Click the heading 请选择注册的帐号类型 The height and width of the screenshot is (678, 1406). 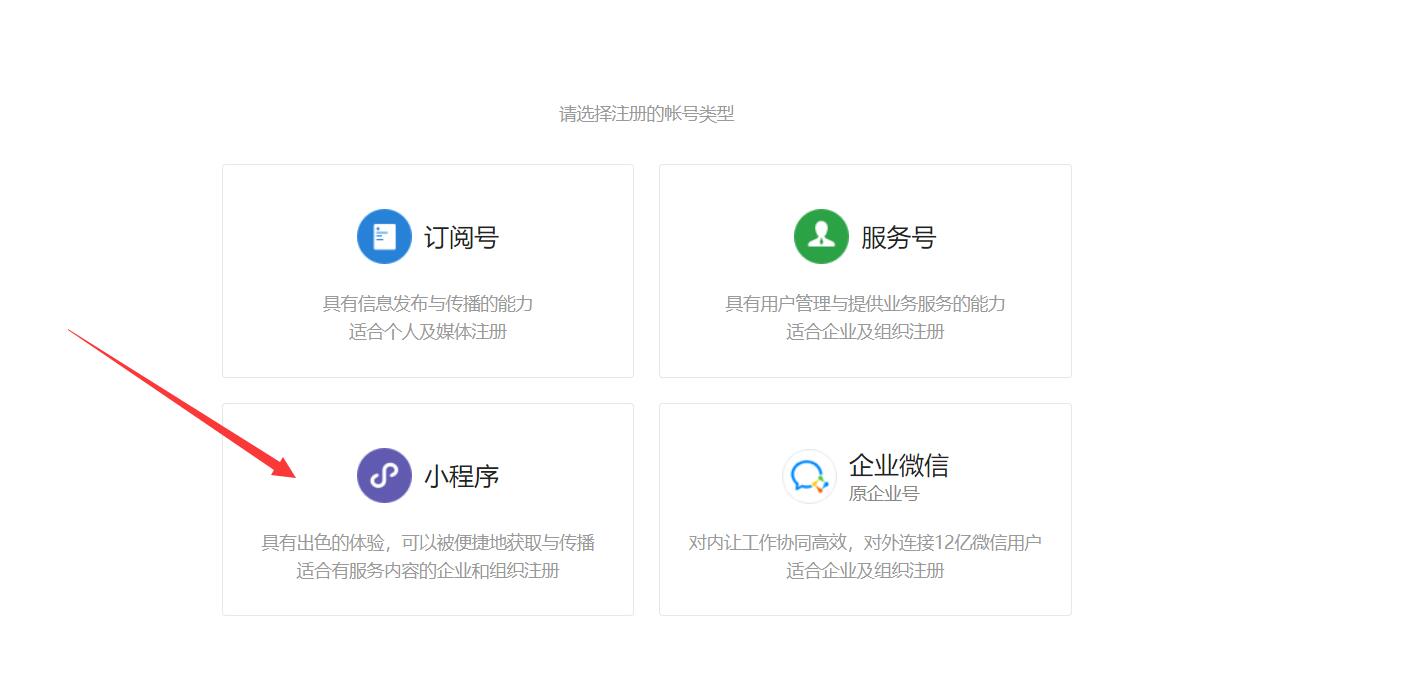647,114
